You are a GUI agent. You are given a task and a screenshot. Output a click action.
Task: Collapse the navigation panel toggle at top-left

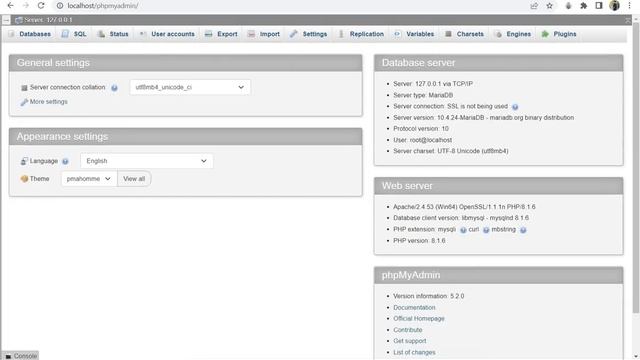pyautogui.click(x=6, y=20)
